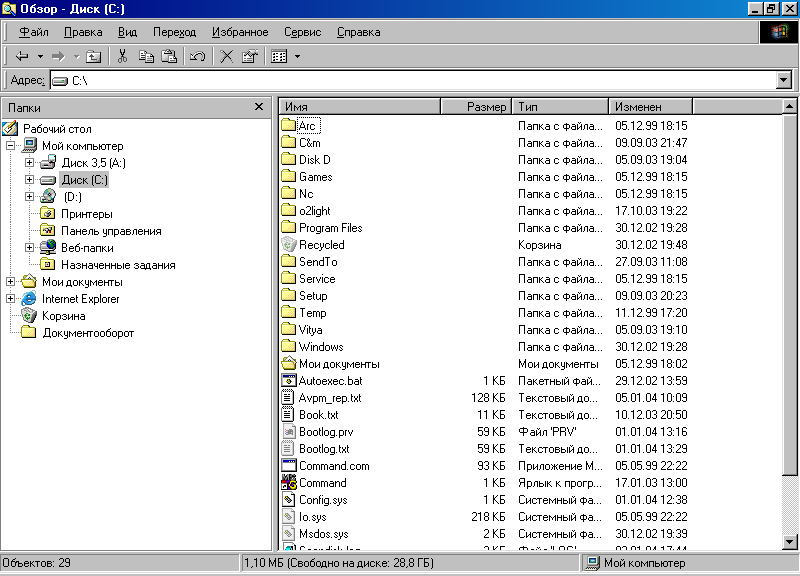Sort files by the Изменен column

pos(651,107)
